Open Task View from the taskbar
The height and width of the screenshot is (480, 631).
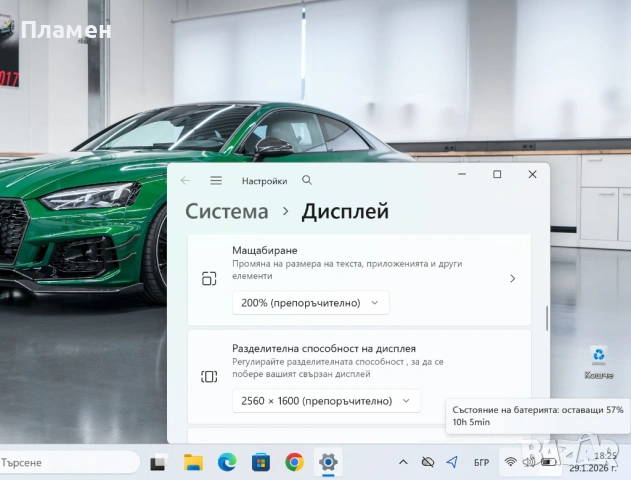[159, 462]
